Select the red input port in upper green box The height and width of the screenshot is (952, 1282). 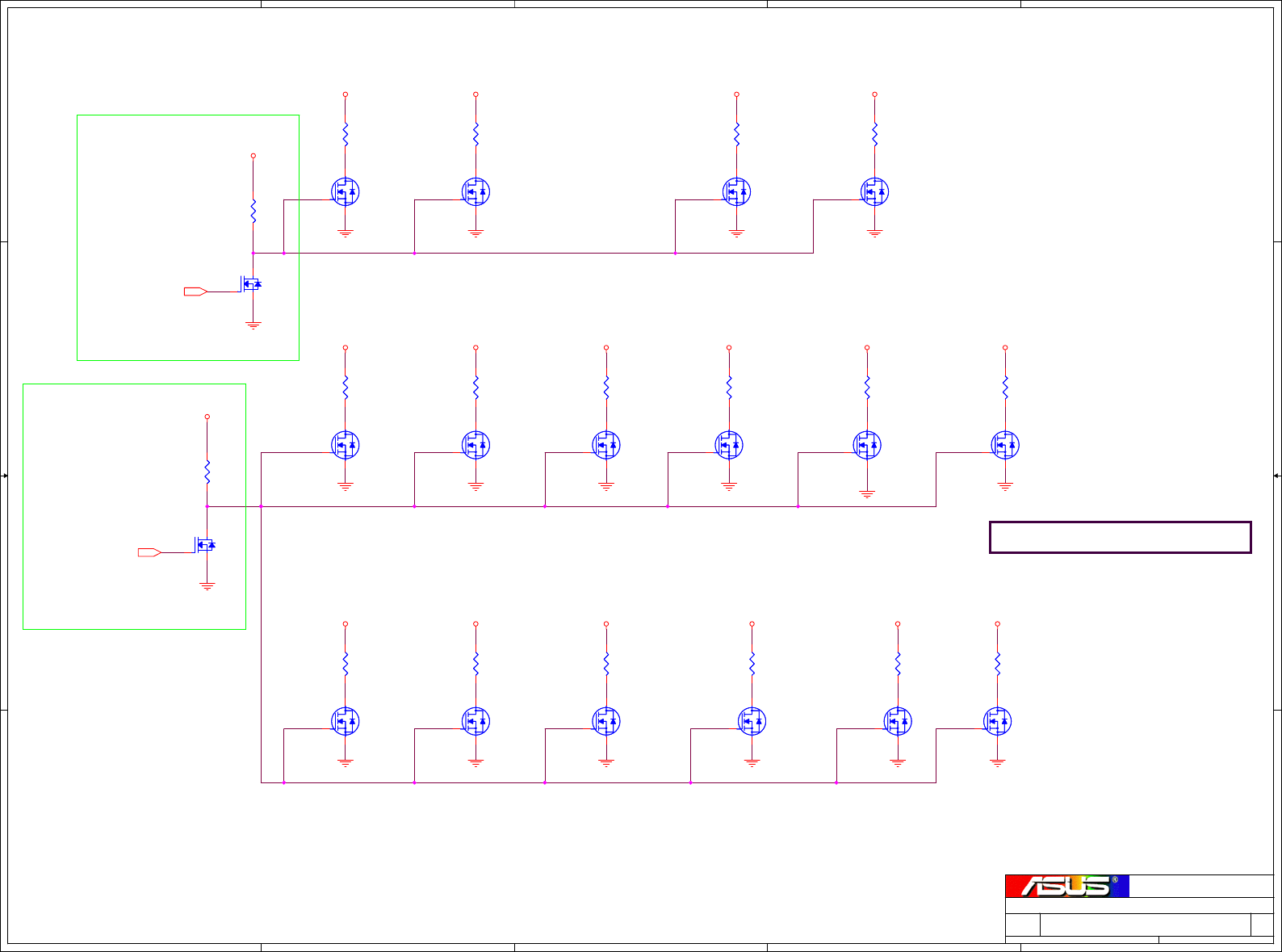(196, 291)
